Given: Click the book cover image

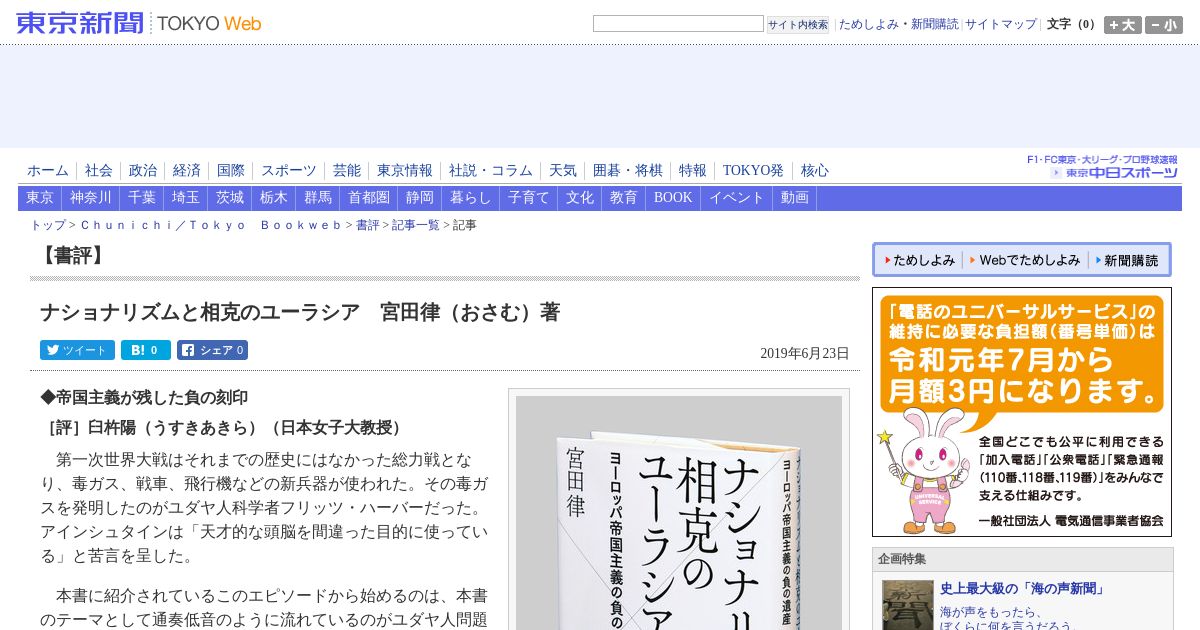Looking at the screenshot, I should 679,512.
